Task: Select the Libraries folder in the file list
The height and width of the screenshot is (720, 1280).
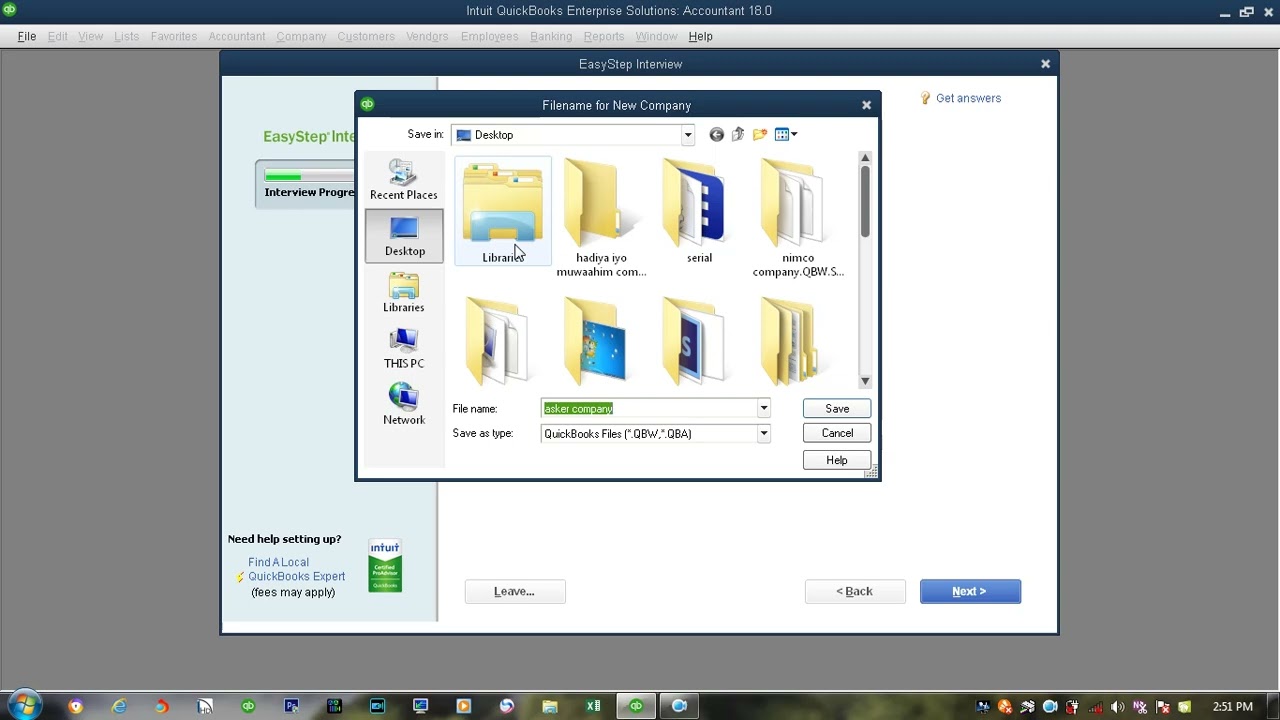Action: click(503, 212)
